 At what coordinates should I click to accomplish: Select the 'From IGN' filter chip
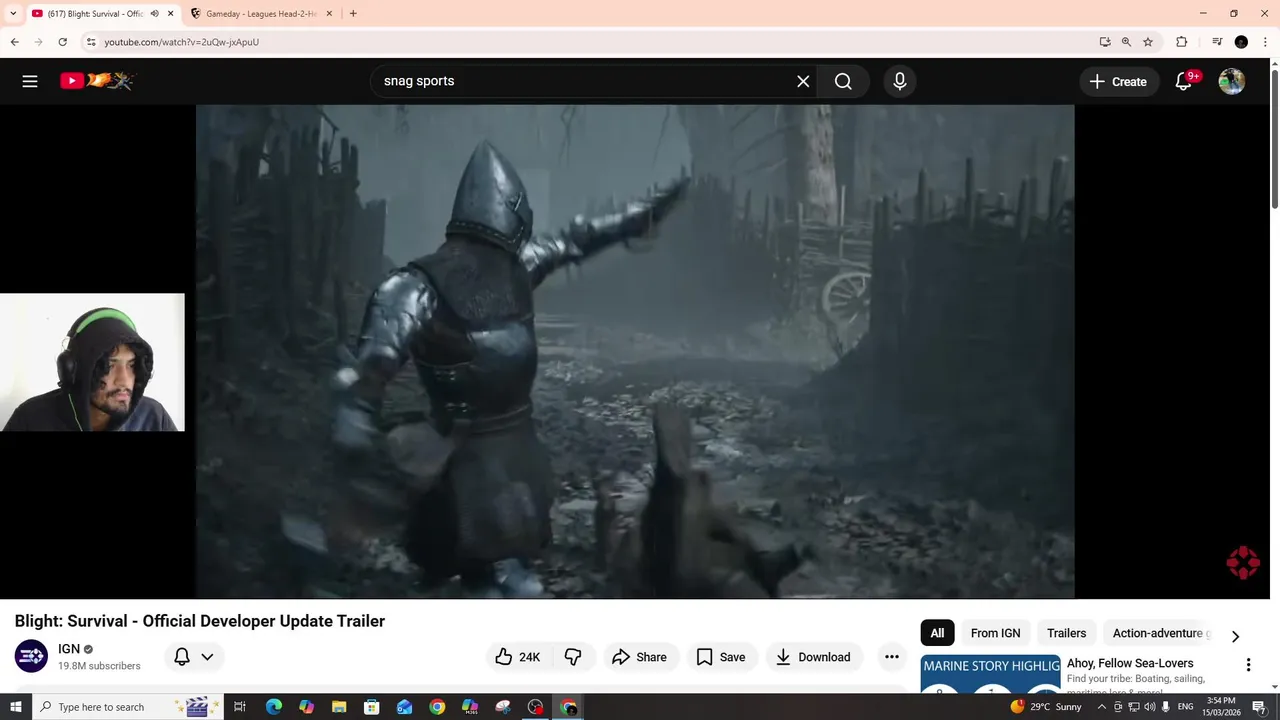(x=995, y=633)
